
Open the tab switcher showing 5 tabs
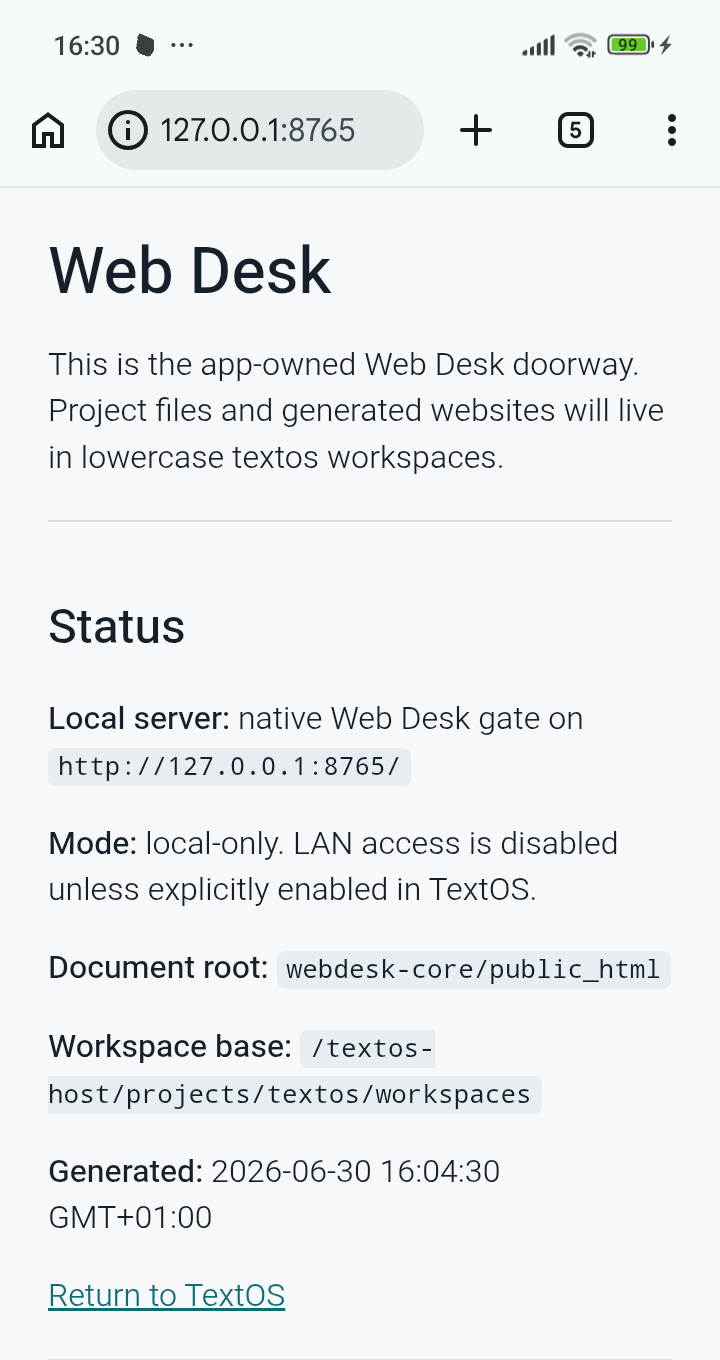click(575, 130)
